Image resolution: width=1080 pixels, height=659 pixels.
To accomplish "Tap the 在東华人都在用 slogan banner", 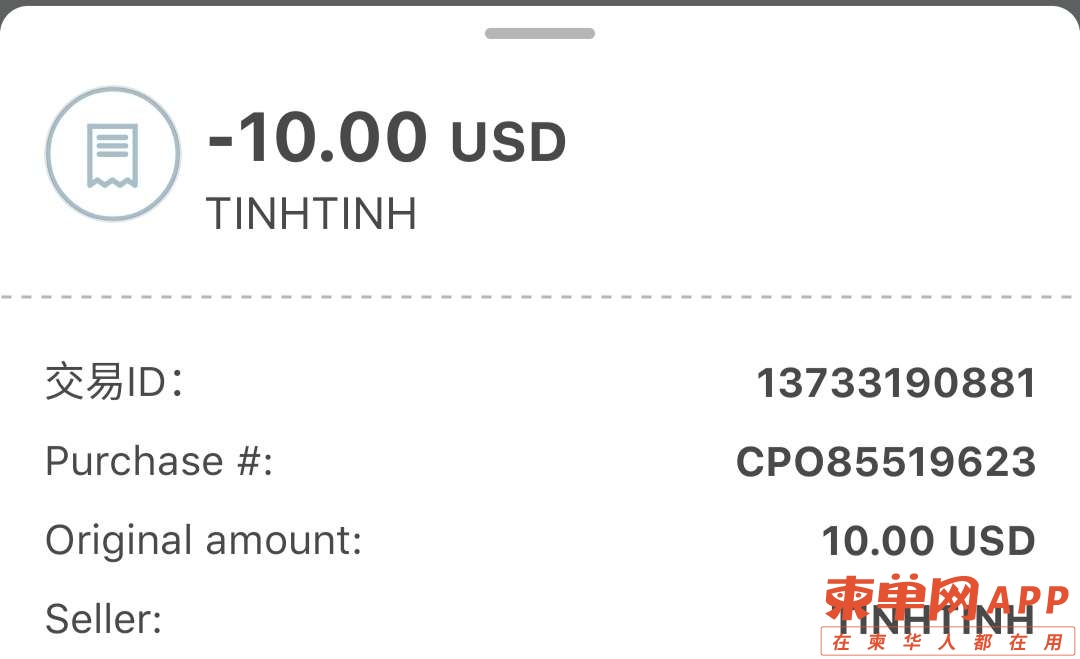I will 948,642.
